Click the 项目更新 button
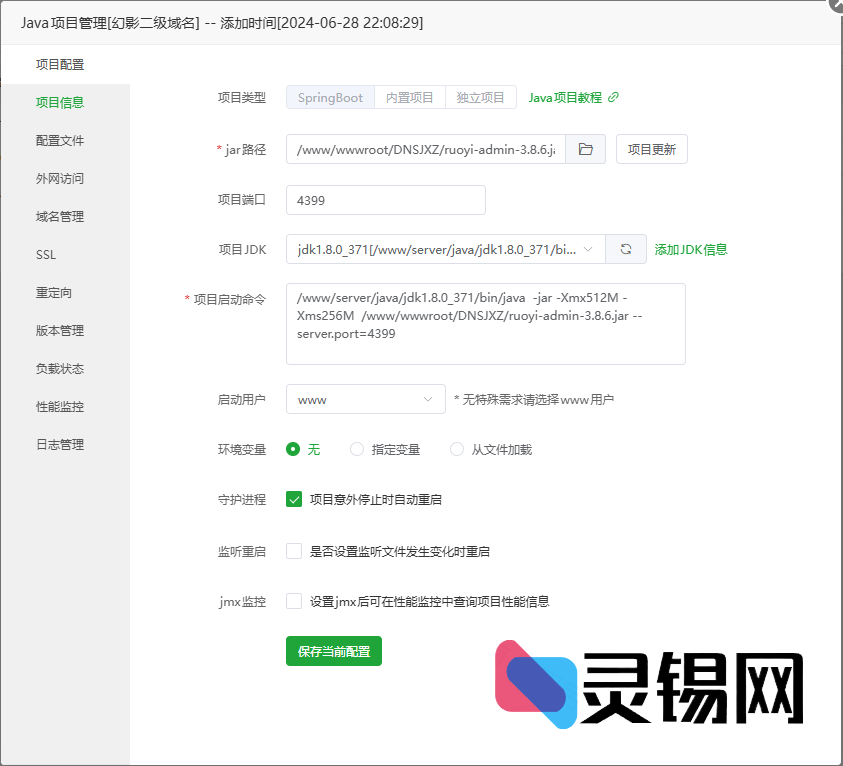The height and width of the screenshot is (766, 843). pos(651,150)
